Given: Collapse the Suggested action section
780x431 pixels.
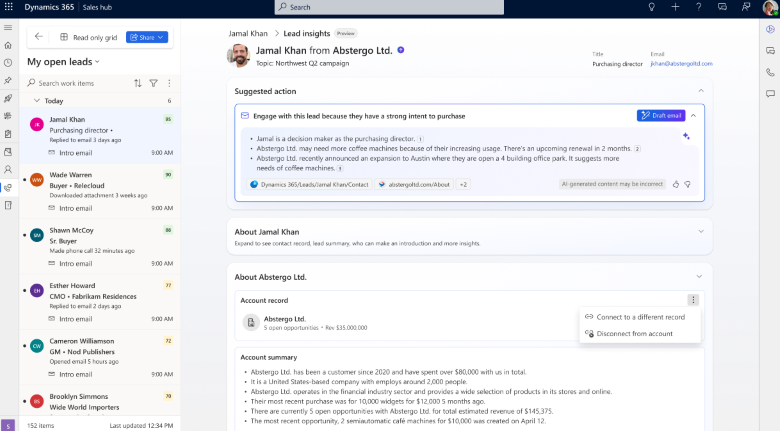Looking at the screenshot, I should 701,91.
